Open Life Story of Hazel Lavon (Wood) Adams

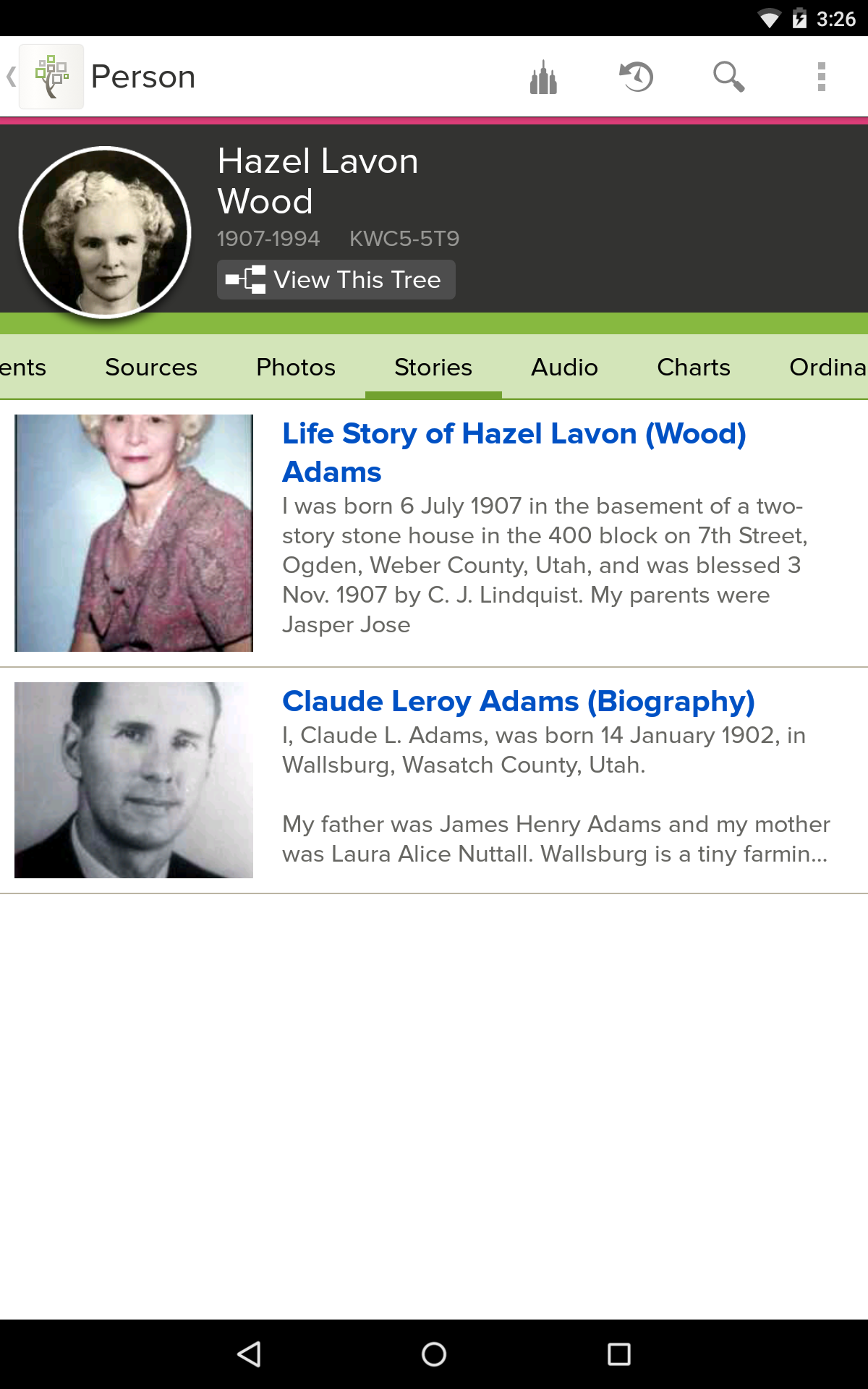[514, 452]
